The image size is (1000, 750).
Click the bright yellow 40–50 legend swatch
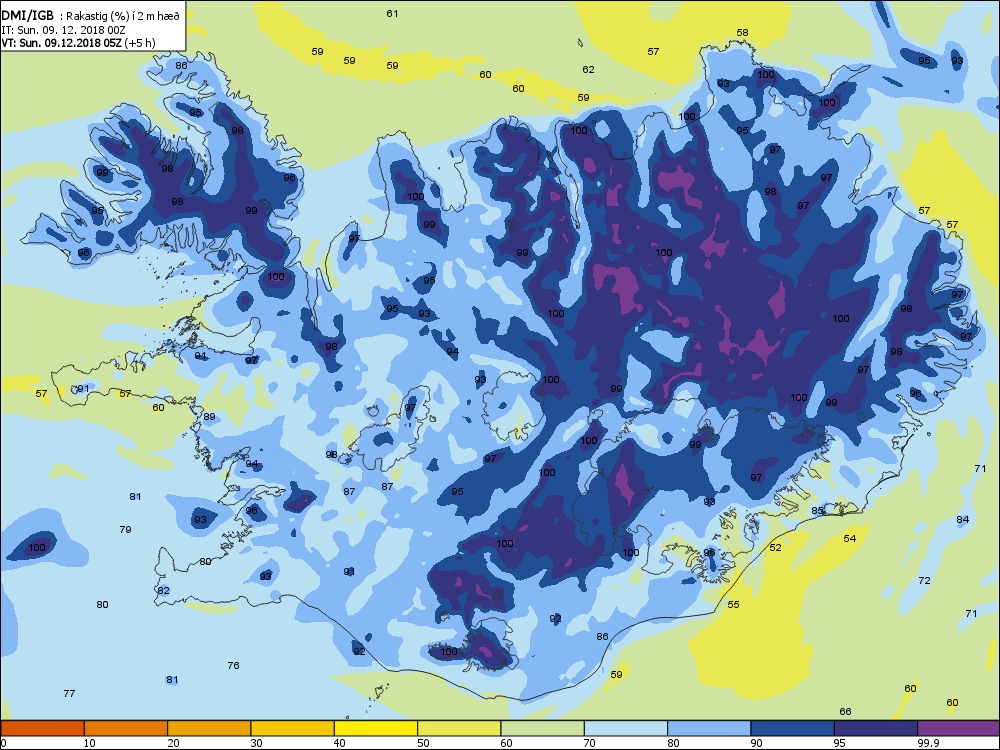[376, 728]
